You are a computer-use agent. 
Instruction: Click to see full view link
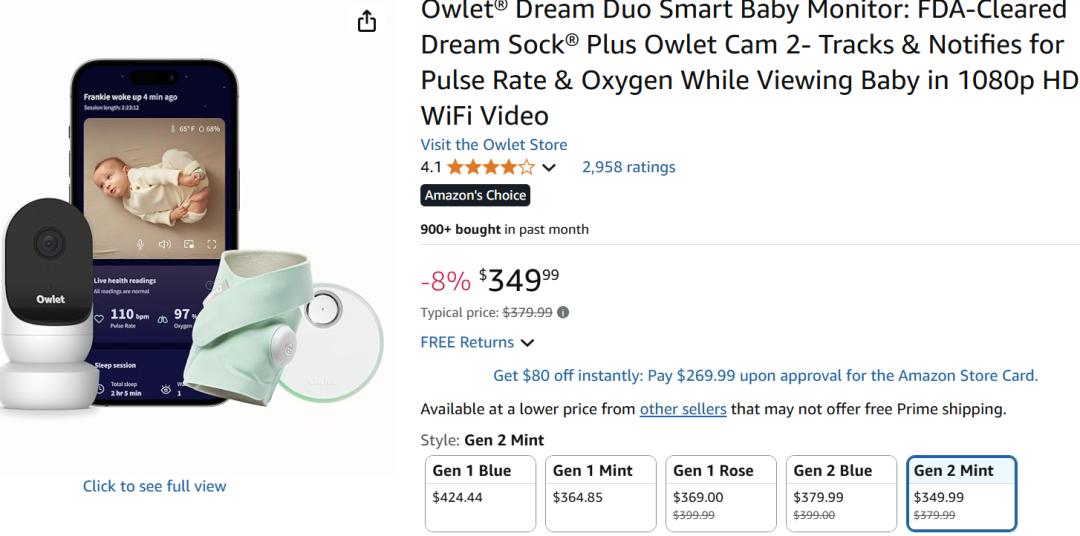pyautogui.click(x=155, y=486)
